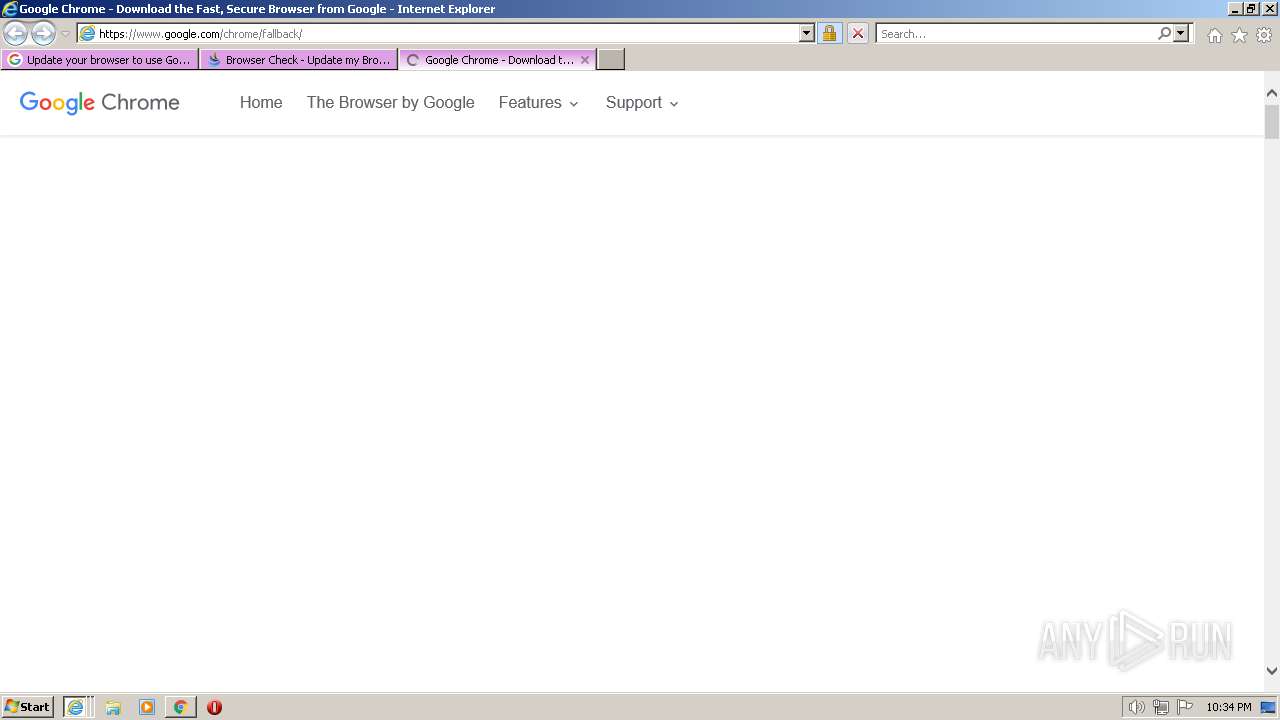
Task: Open the Chrome taskbar icon
Action: [181, 707]
